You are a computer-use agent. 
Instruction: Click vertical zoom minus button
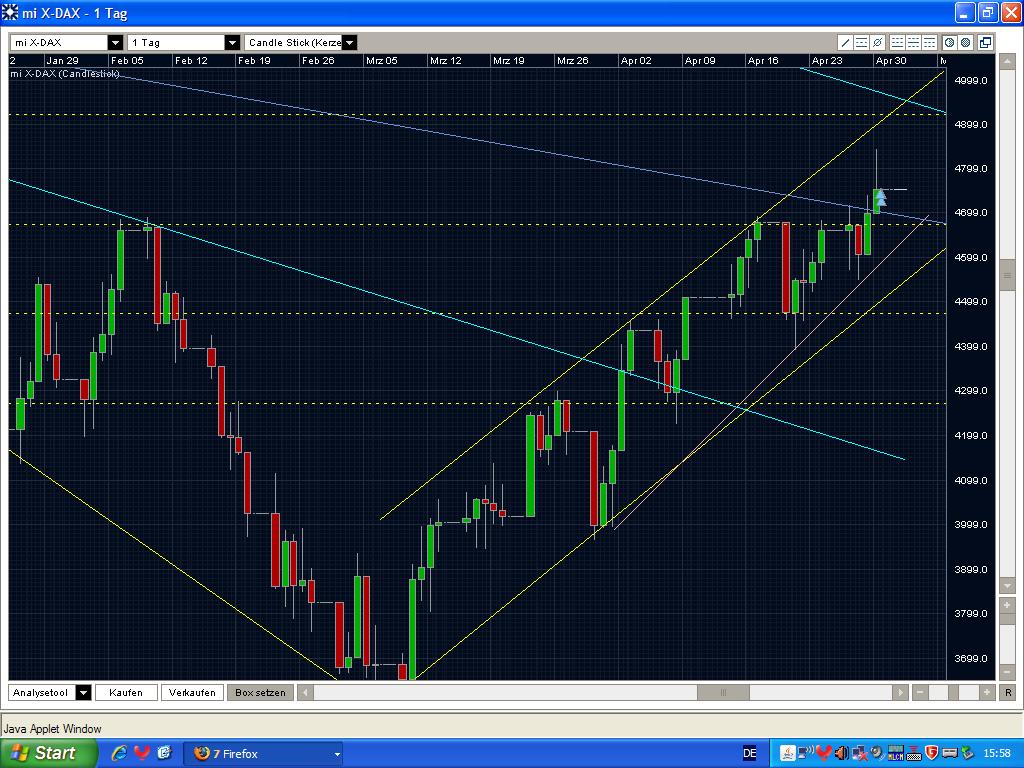(x=1007, y=672)
